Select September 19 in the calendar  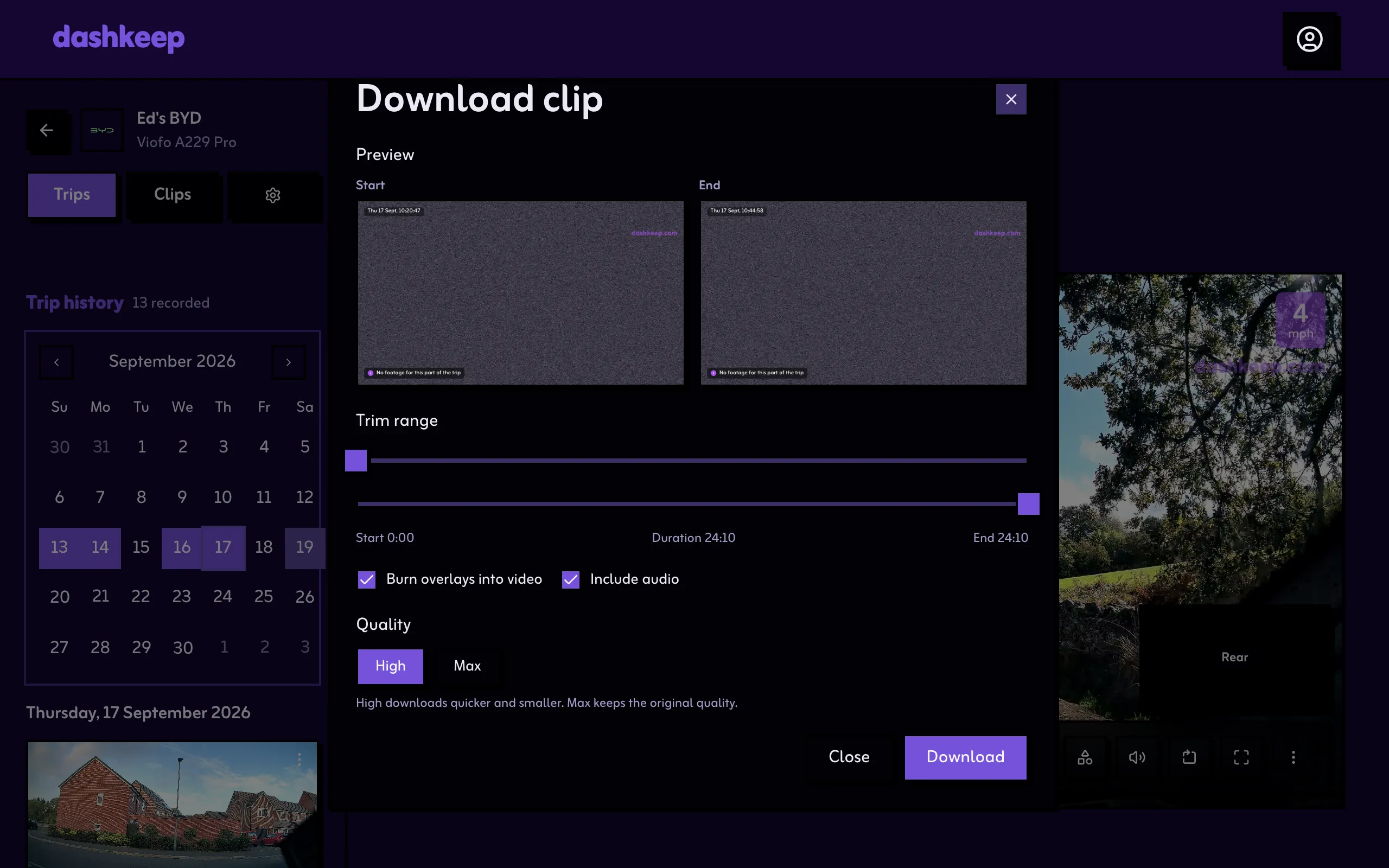point(305,548)
